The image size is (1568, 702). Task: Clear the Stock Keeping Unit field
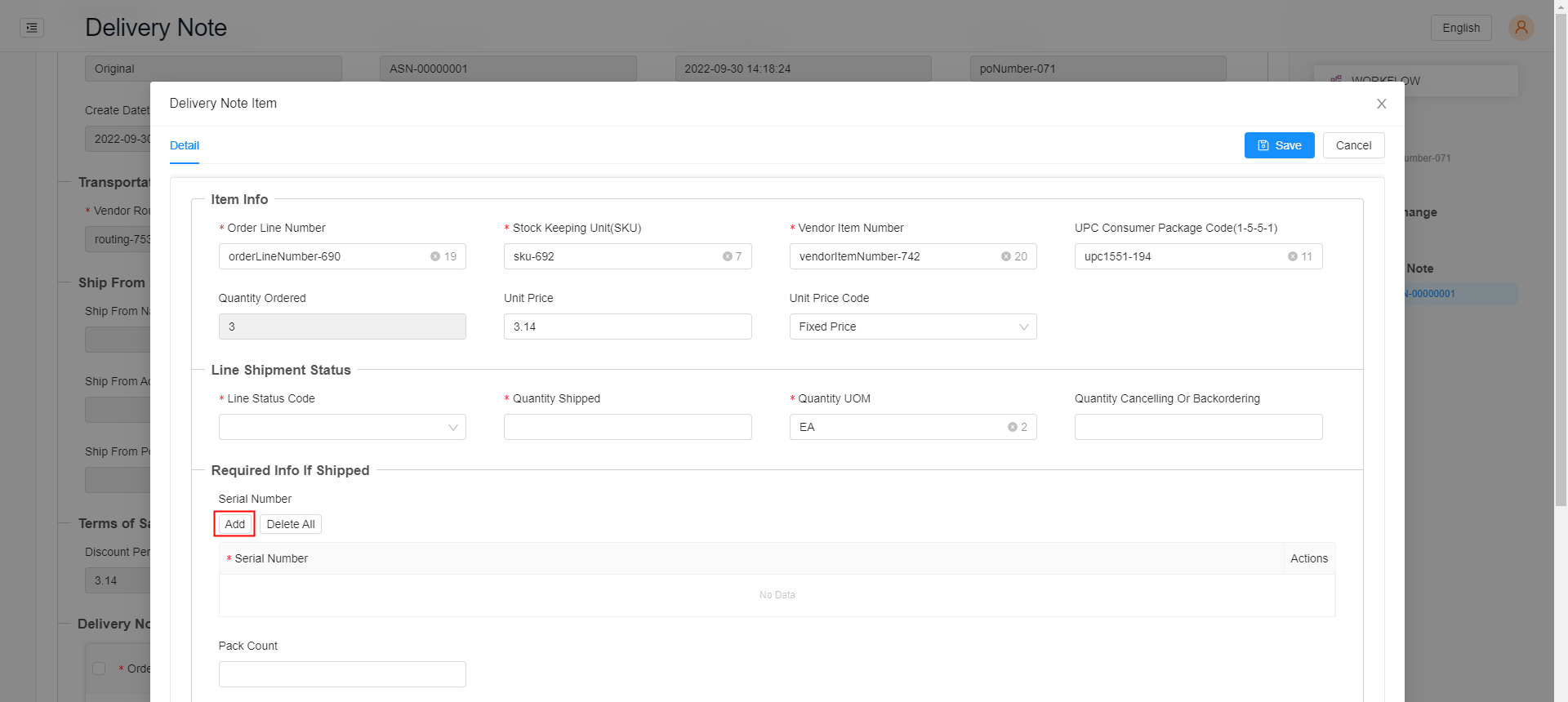point(727,256)
